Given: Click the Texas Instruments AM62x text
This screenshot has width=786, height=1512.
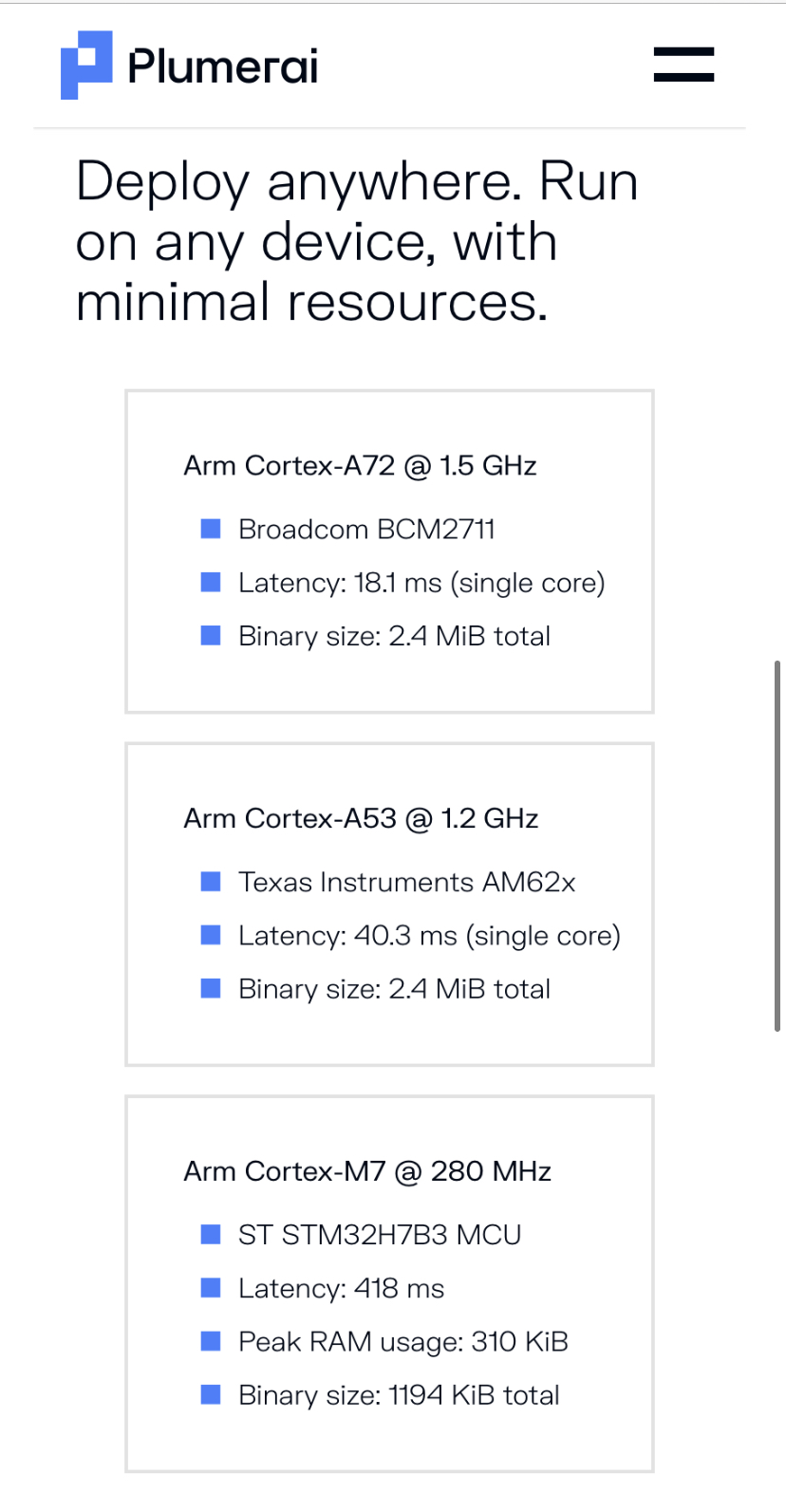Looking at the screenshot, I should [x=406, y=882].
